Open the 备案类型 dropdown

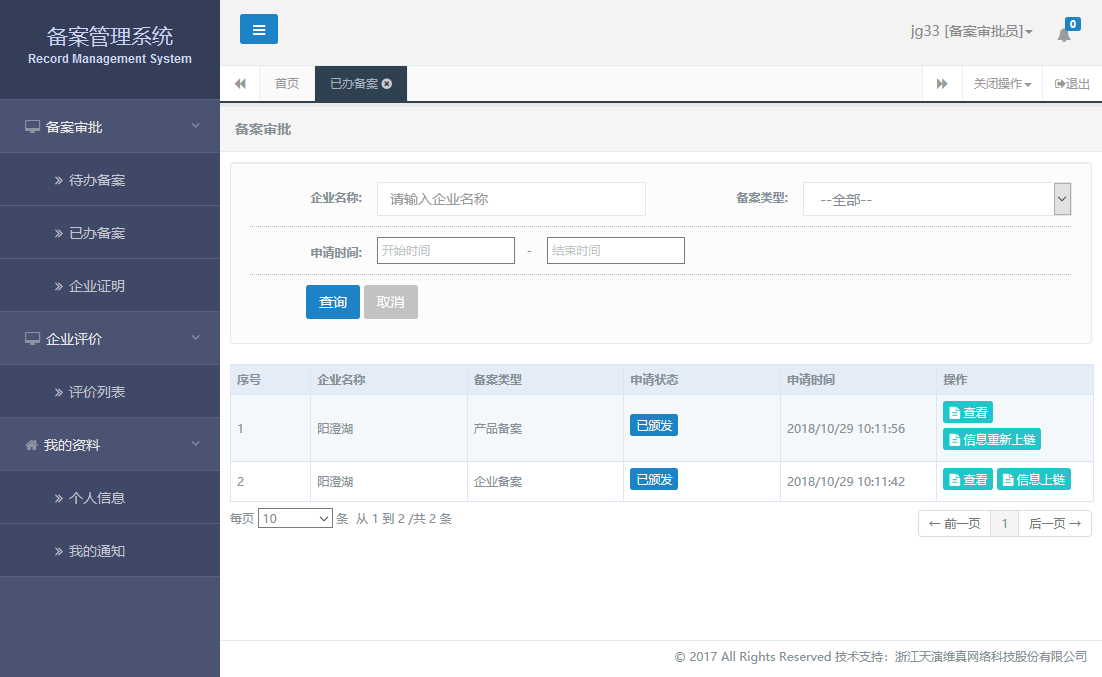tap(937, 199)
